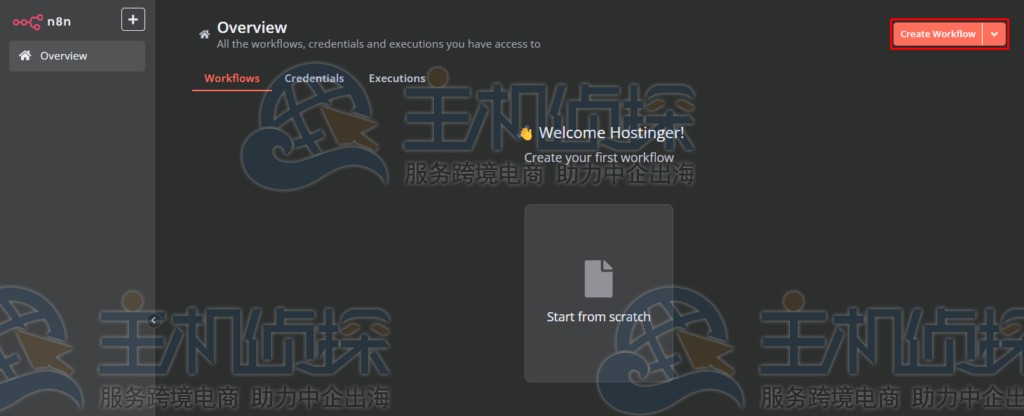Click the n8n logo icon
The width and height of the screenshot is (1024, 416).
pyautogui.click(x=27, y=21)
